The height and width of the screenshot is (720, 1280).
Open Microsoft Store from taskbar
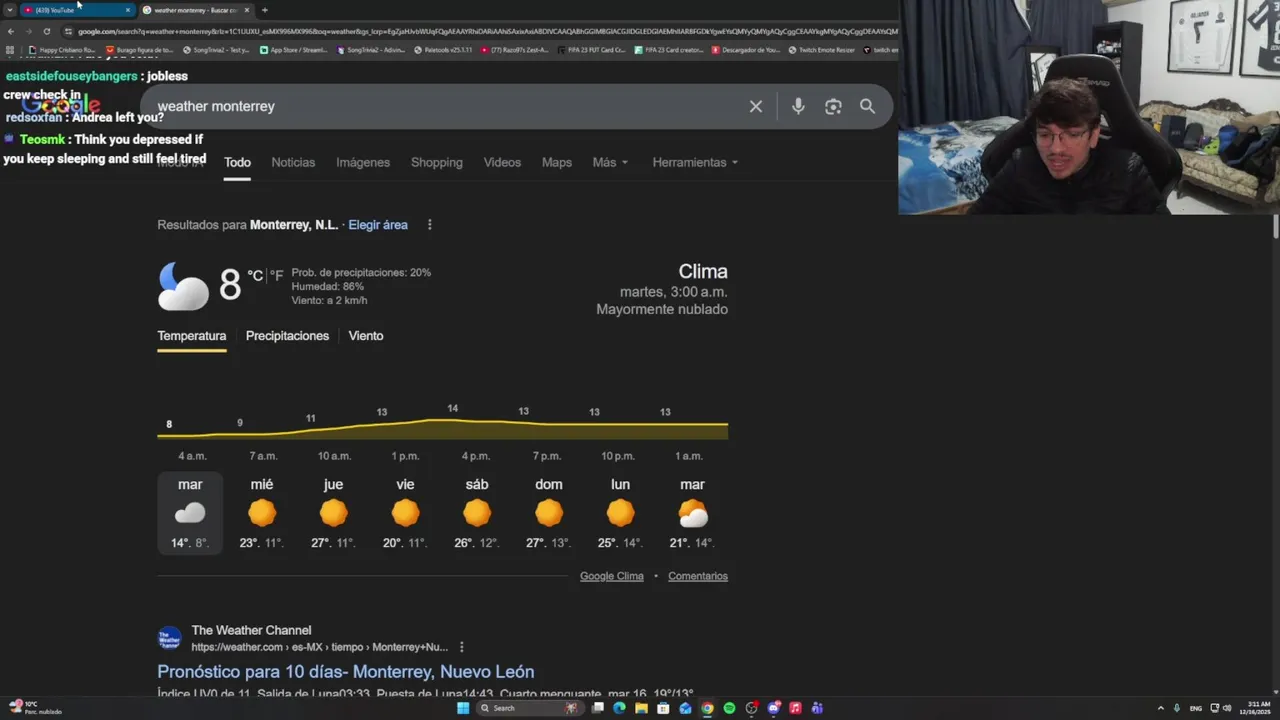coord(663,708)
